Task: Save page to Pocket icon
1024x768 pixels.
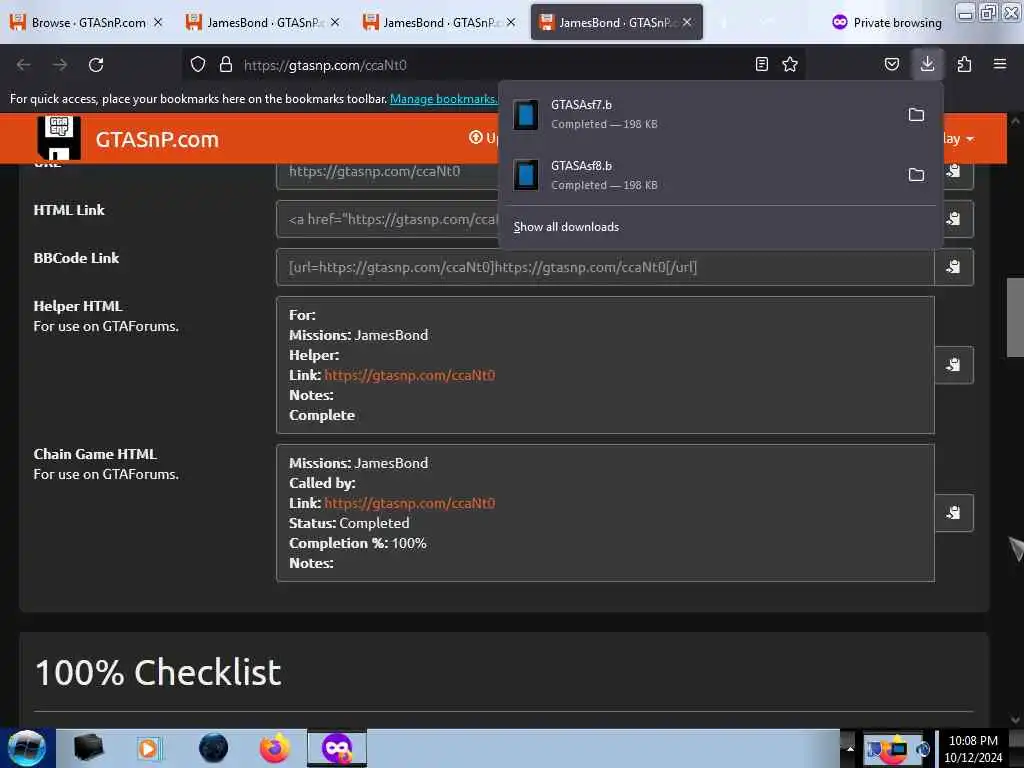Action: 892,64
